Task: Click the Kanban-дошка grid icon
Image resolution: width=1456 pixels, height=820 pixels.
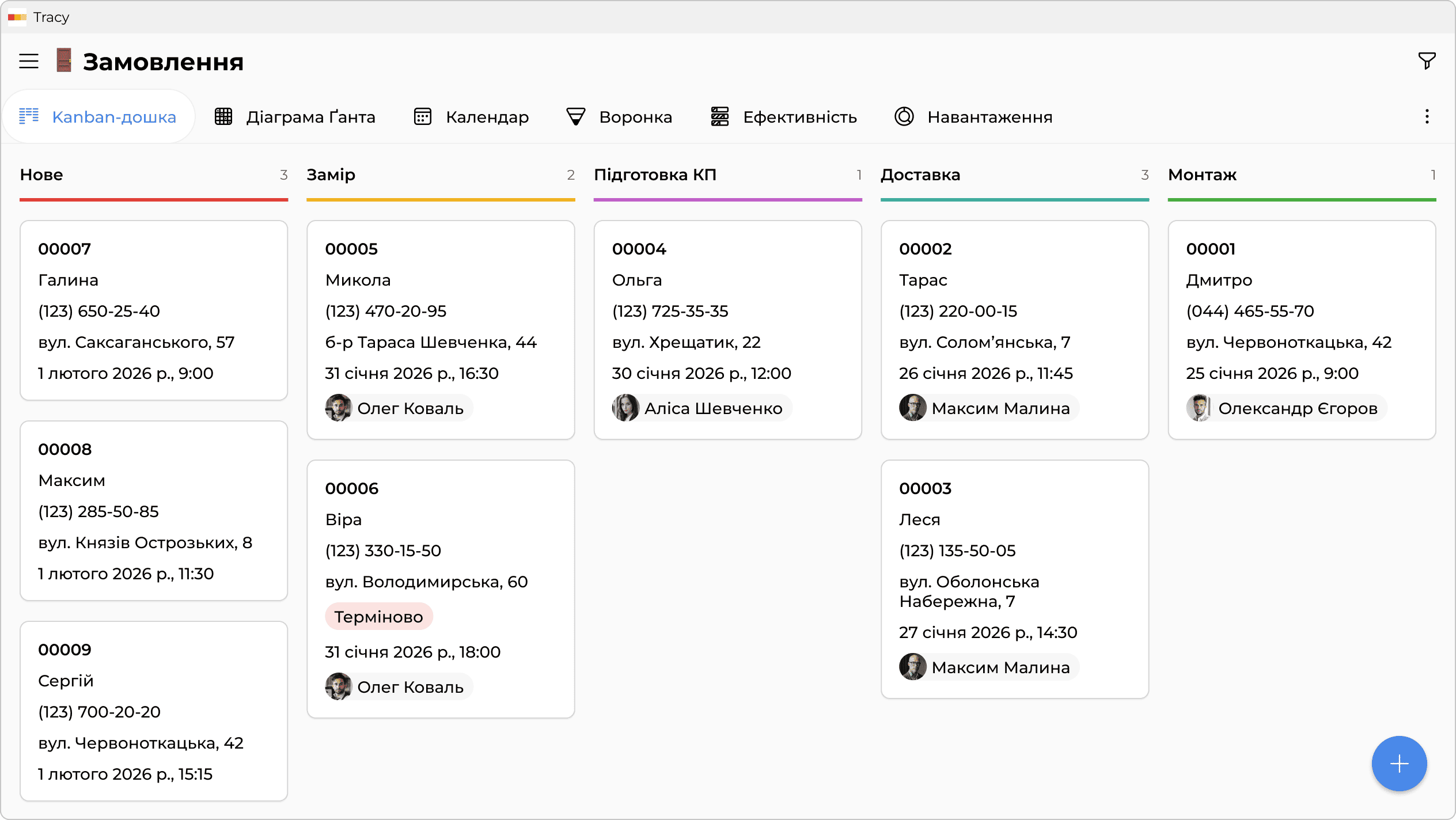Action: pos(29,116)
